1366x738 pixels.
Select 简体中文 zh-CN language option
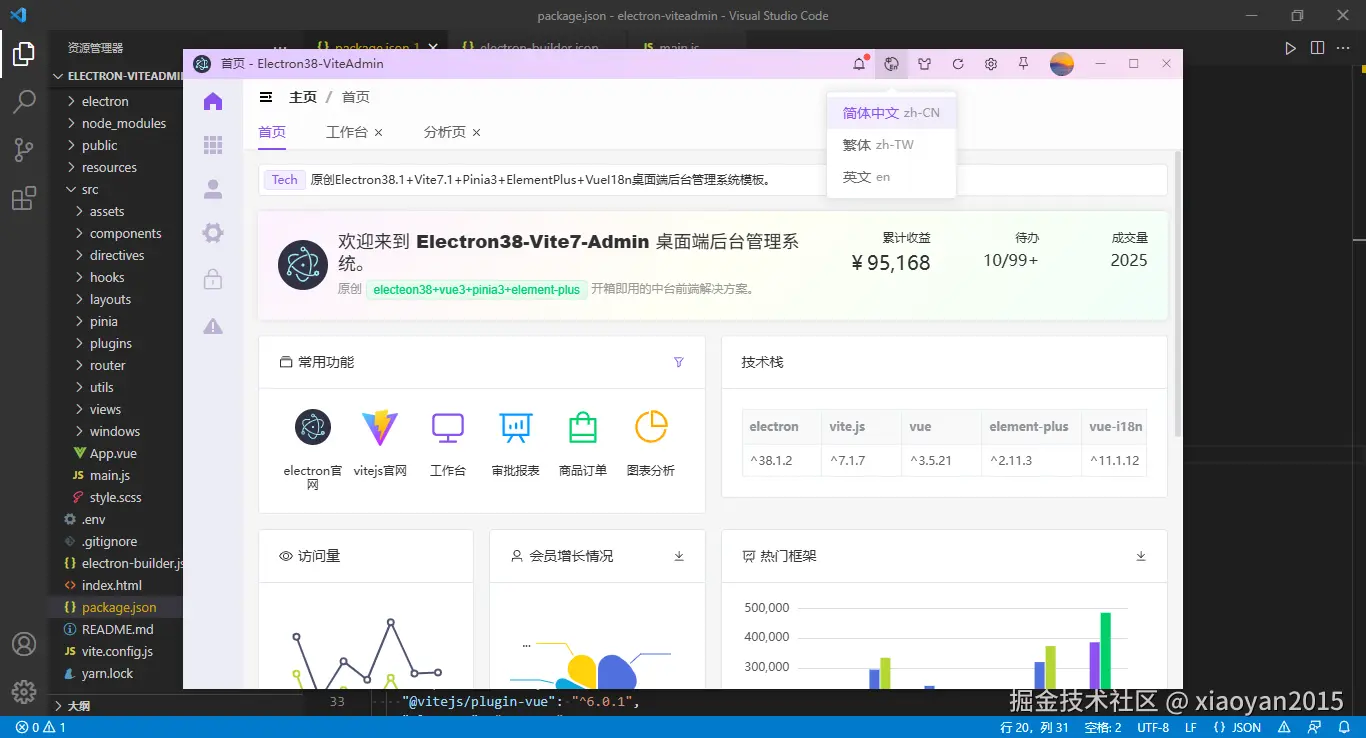(x=891, y=113)
